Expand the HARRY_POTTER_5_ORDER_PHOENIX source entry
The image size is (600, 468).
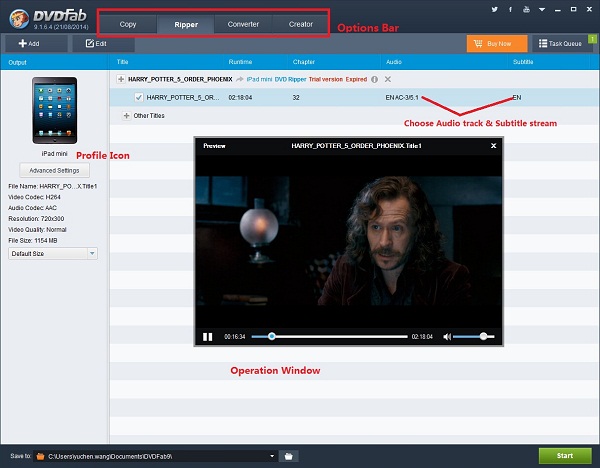point(121,79)
